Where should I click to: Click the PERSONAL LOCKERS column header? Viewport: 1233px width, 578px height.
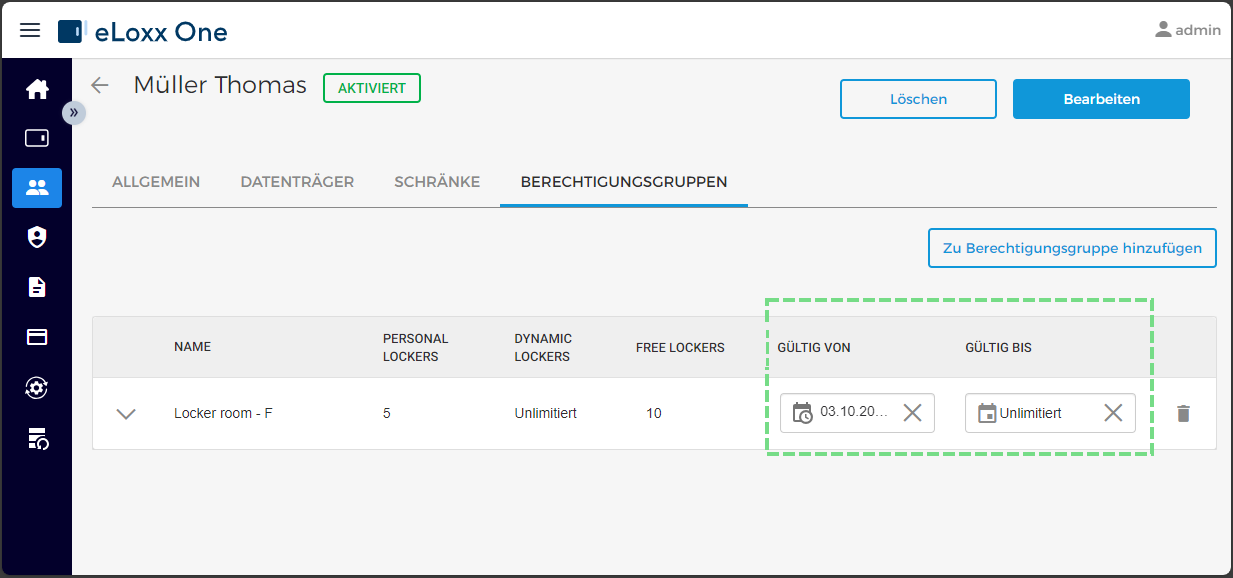click(x=416, y=347)
